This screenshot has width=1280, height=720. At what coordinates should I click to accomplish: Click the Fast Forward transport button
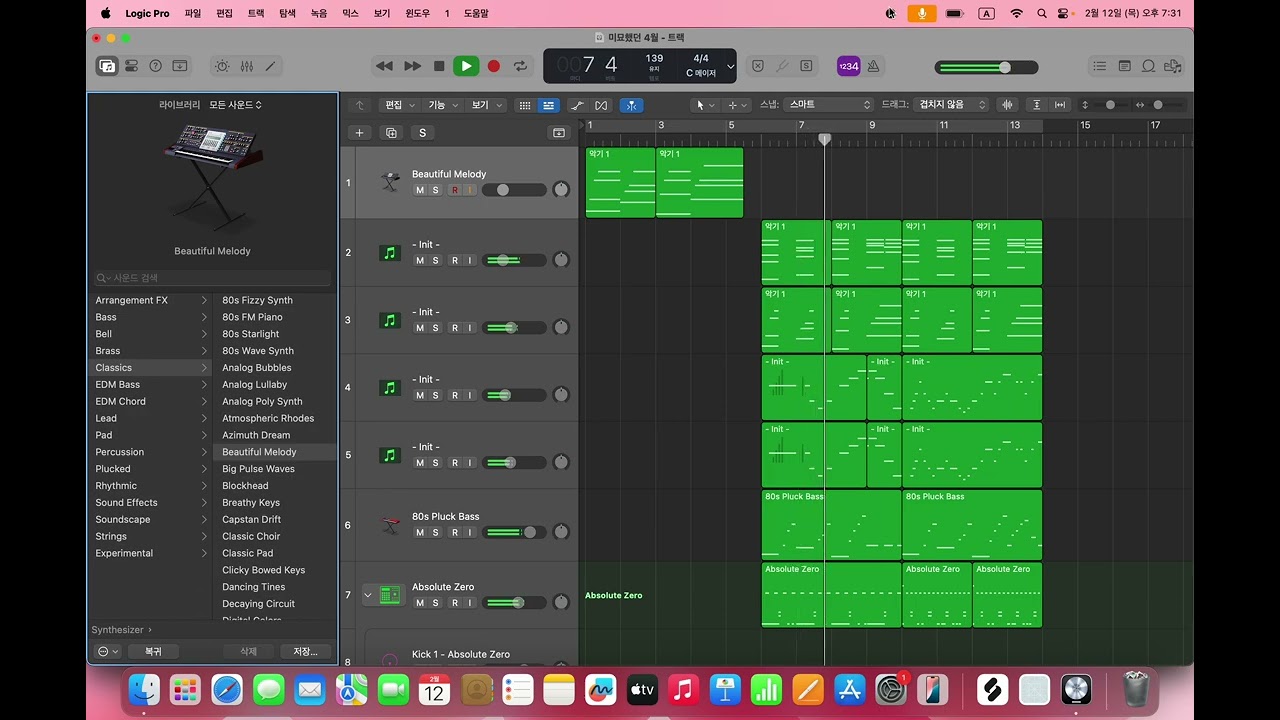click(x=412, y=66)
